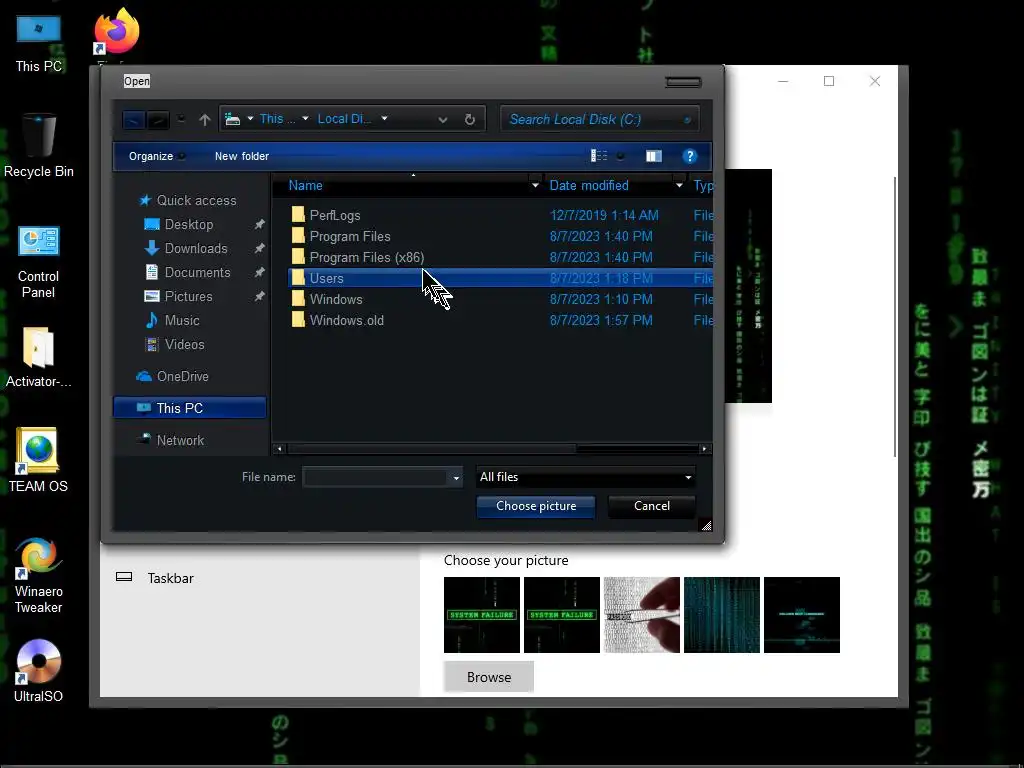Expand Local Disk breadcrumb dropdown arrow
Viewport: 1024px width, 768px height.
(385, 119)
